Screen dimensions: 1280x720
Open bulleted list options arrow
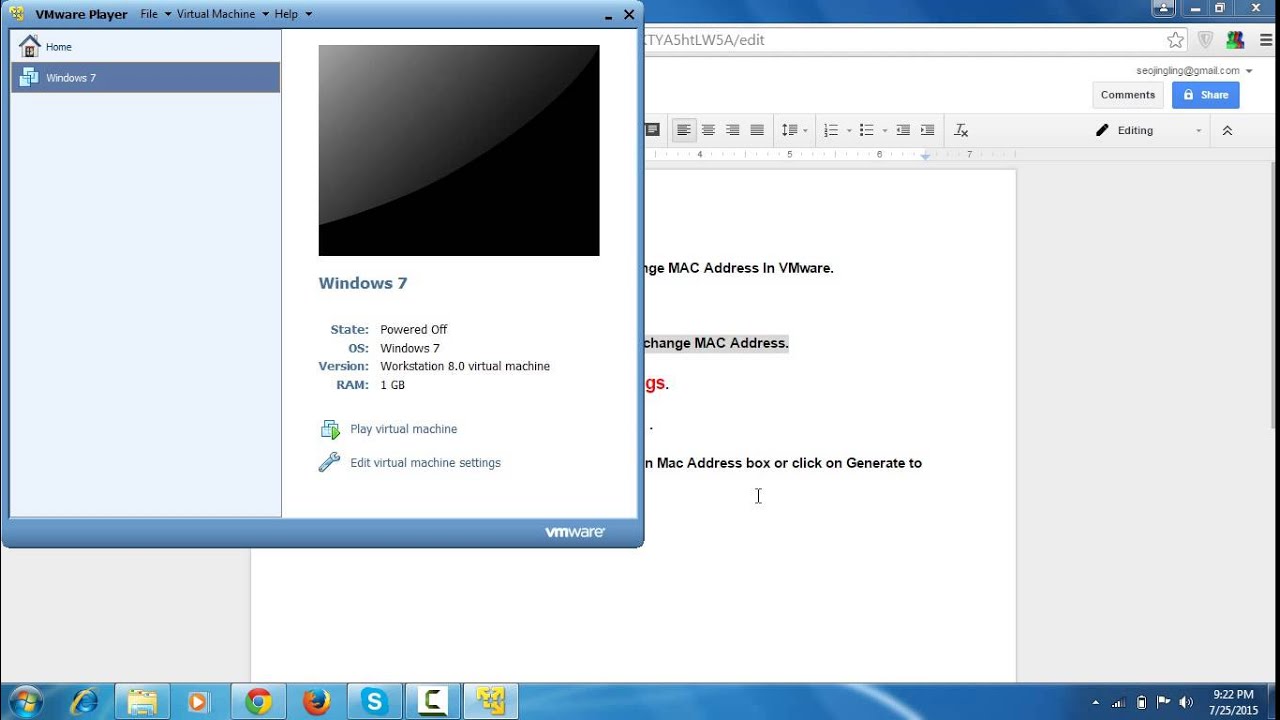click(x=885, y=131)
